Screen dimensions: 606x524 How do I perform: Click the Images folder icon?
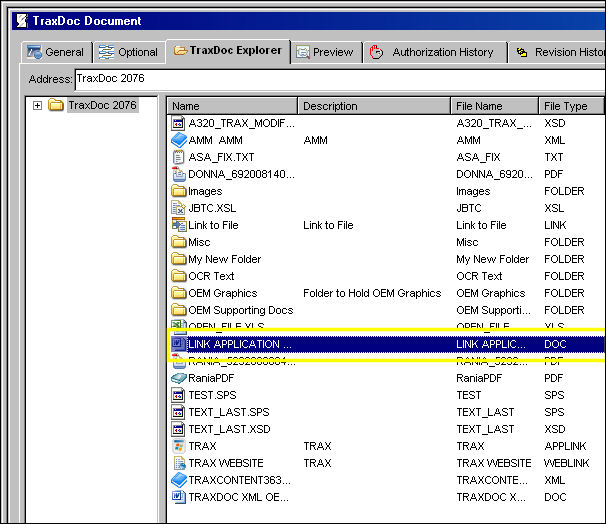coord(179,191)
